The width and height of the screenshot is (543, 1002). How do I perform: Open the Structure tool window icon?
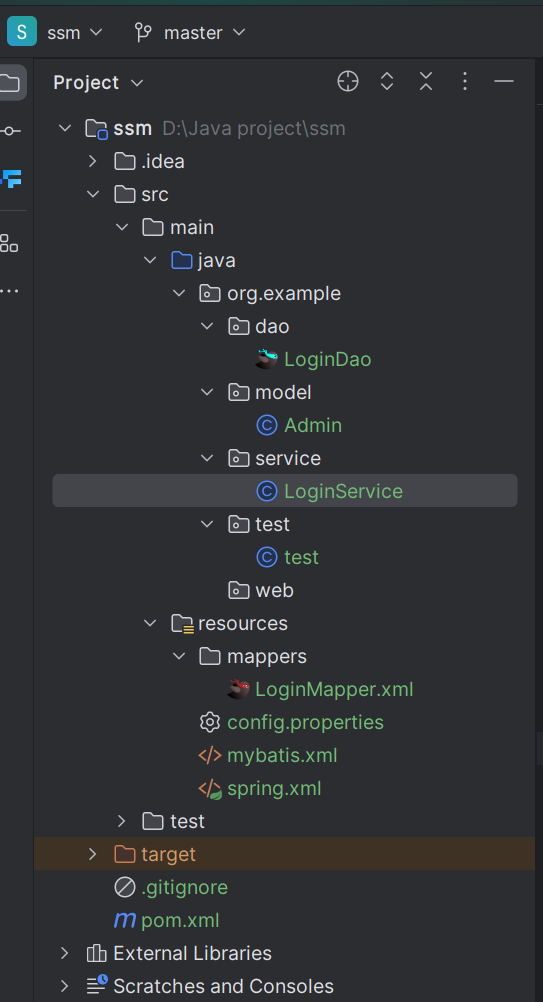(x=10, y=243)
